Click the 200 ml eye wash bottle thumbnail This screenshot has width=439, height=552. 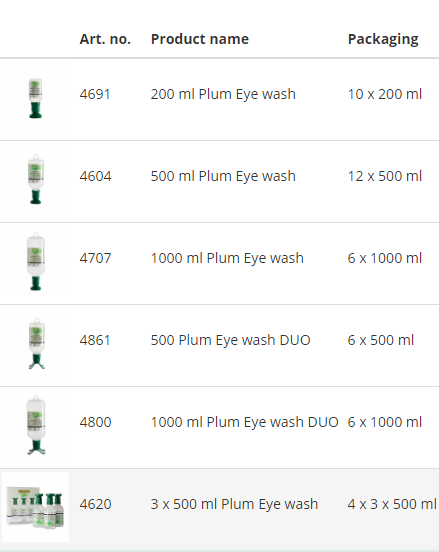(x=35, y=98)
